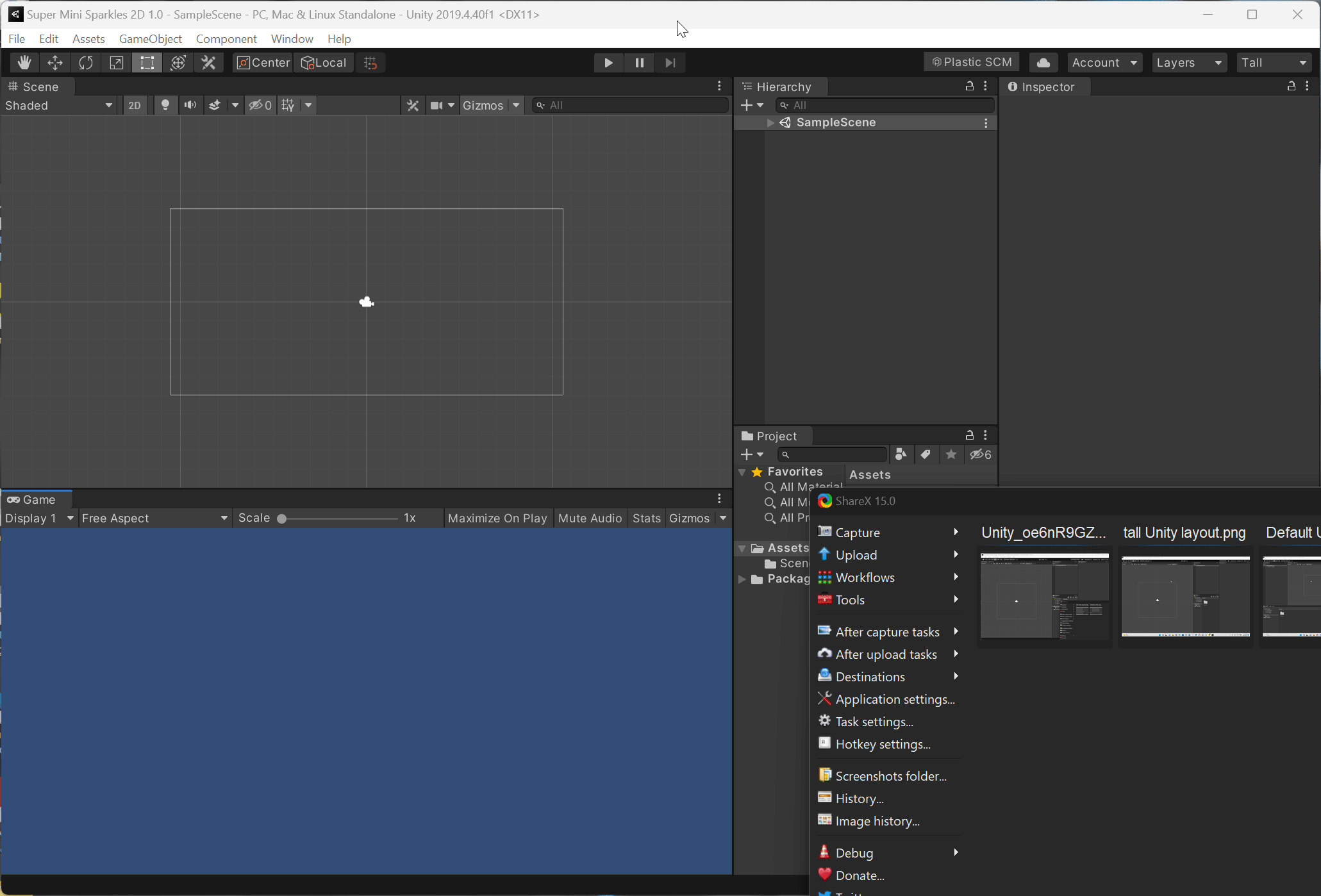Screen dimensions: 1321x896
Task: Open ShareX Screenshots folder
Action: click(x=889, y=776)
